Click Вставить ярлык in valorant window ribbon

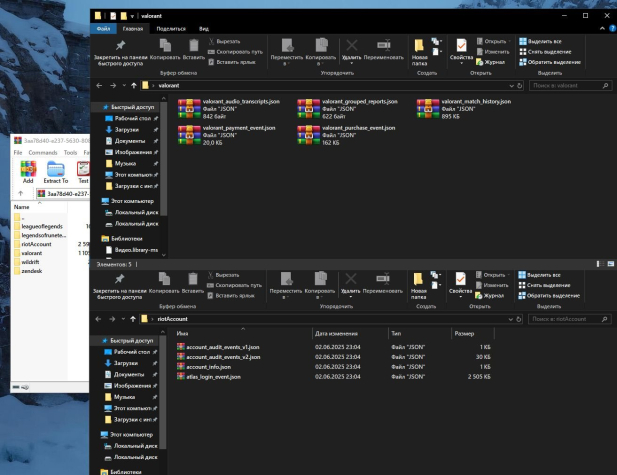click(232, 62)
